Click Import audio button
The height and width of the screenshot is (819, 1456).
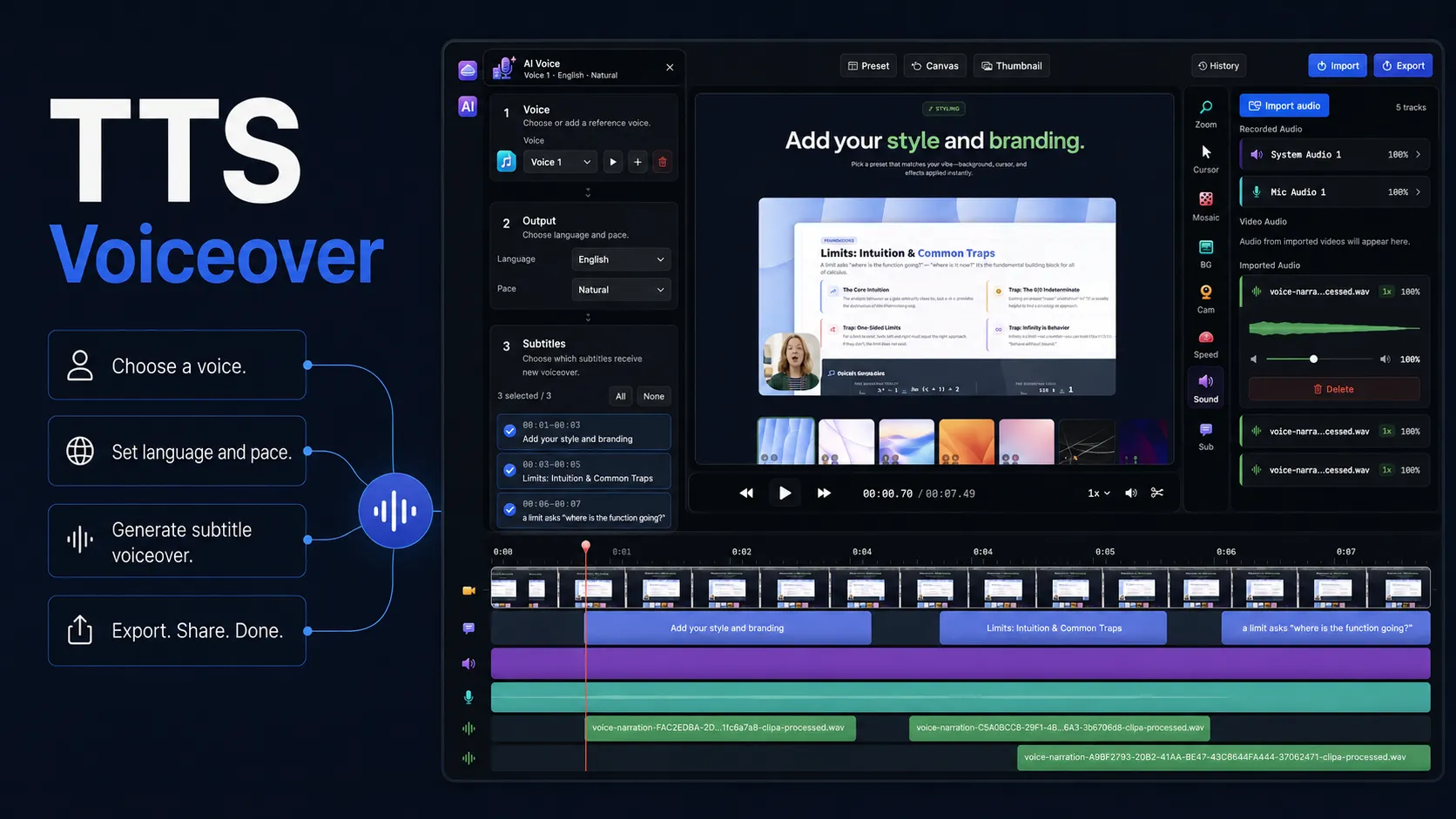coord(1284,106)
